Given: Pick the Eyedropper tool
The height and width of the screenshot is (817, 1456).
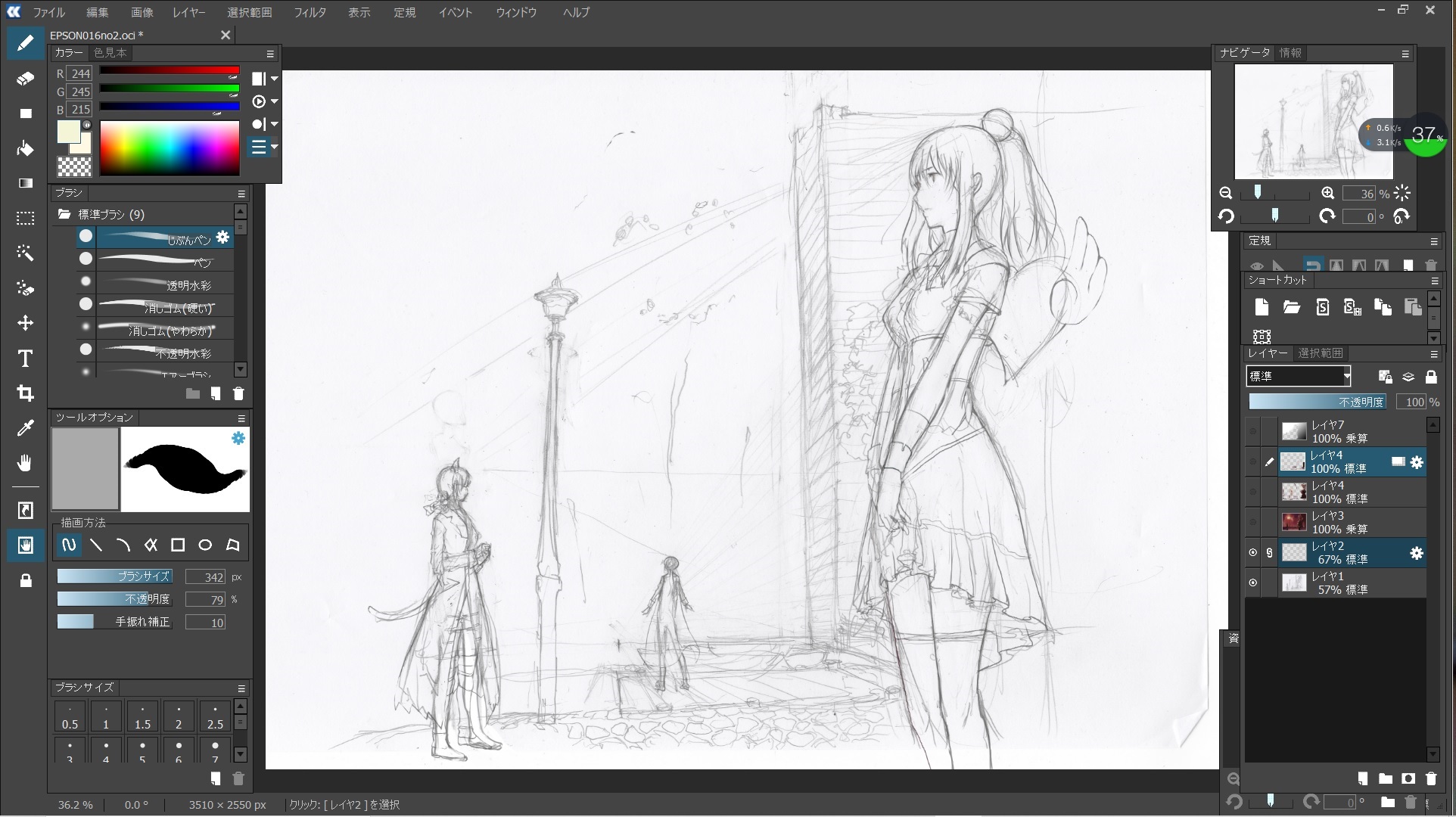Looking at the screenshot, I should [x=25, y=428].
